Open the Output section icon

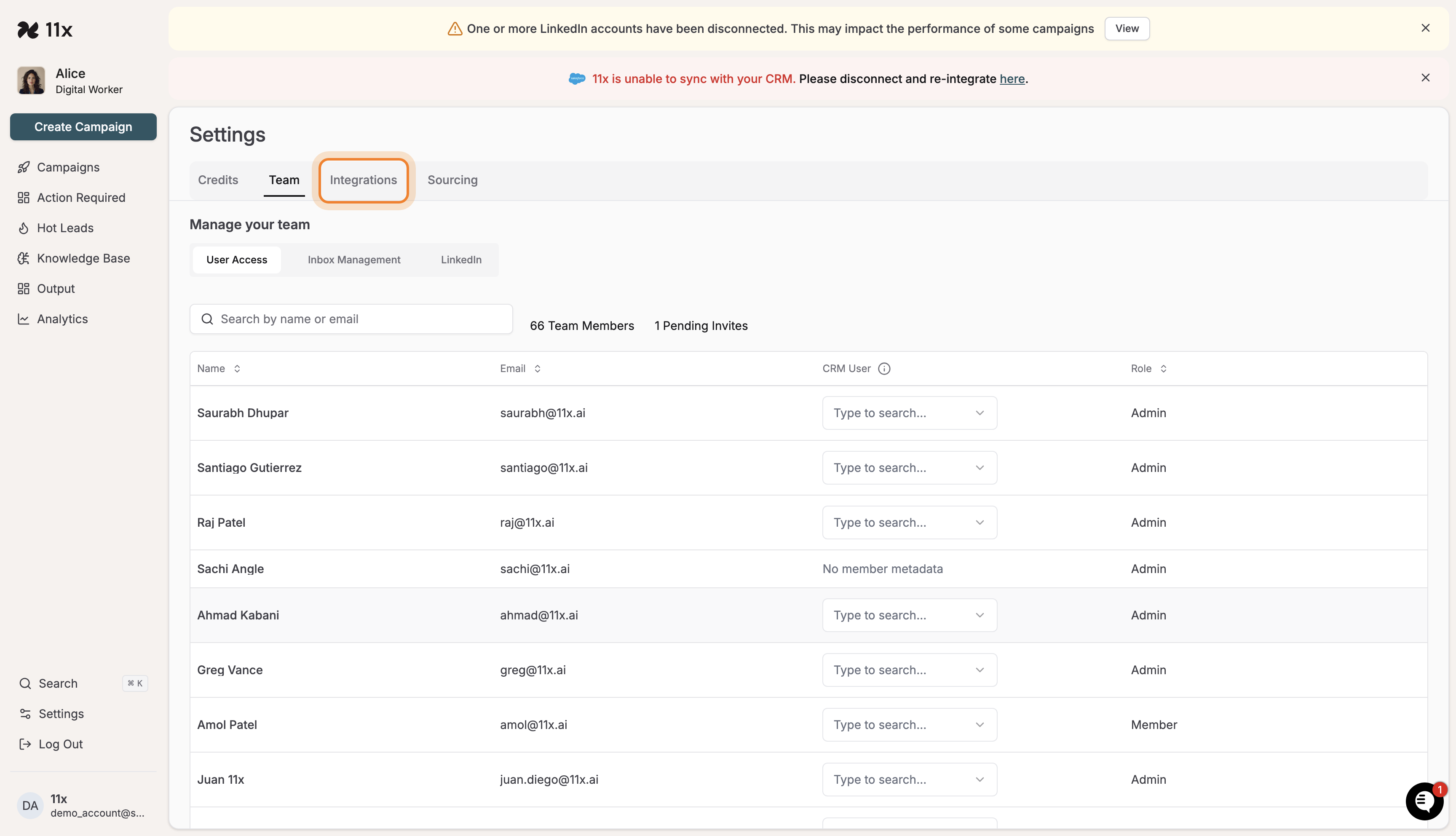click(x=24, y=288)
